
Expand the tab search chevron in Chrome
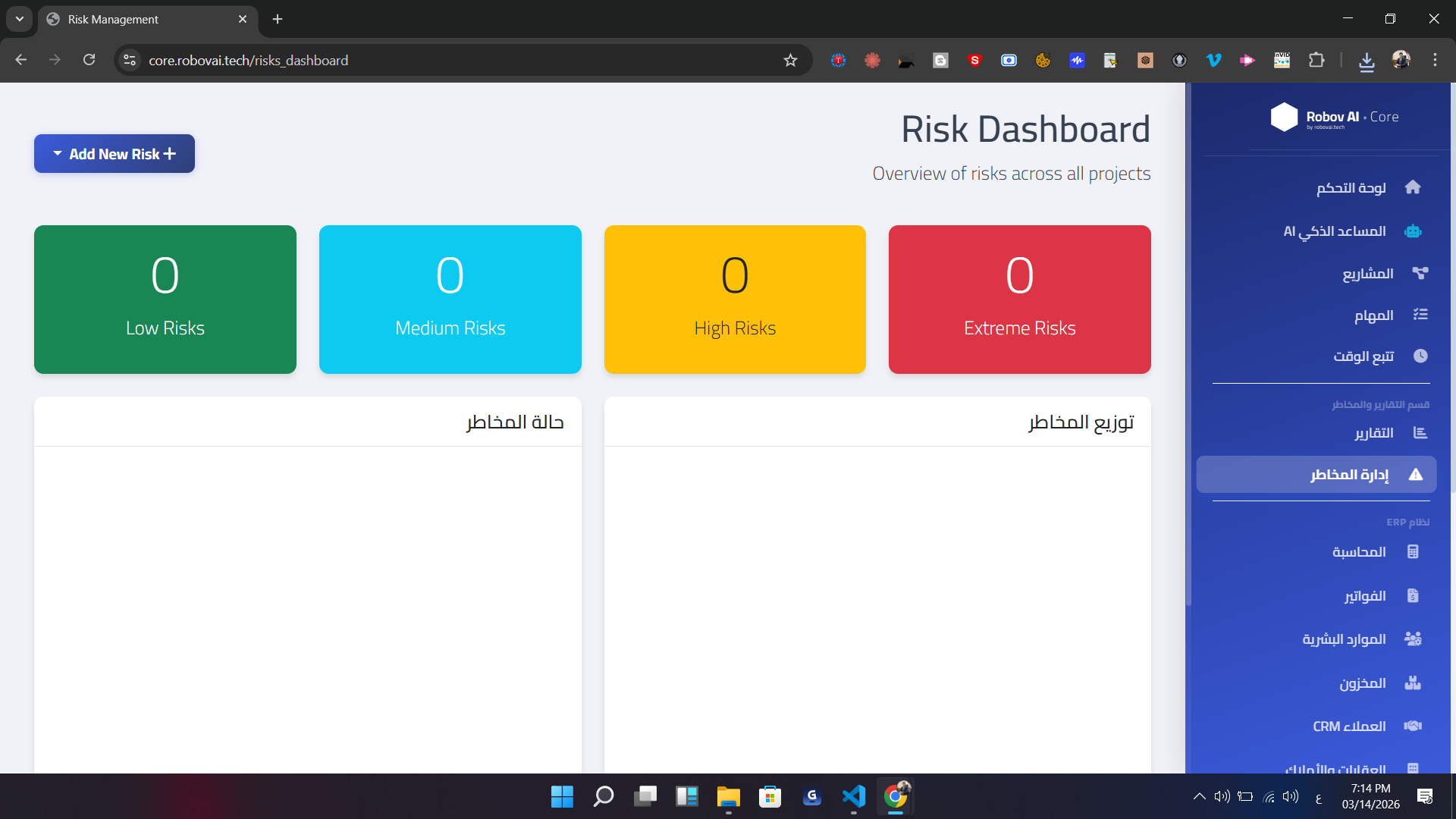coord(20,19)
